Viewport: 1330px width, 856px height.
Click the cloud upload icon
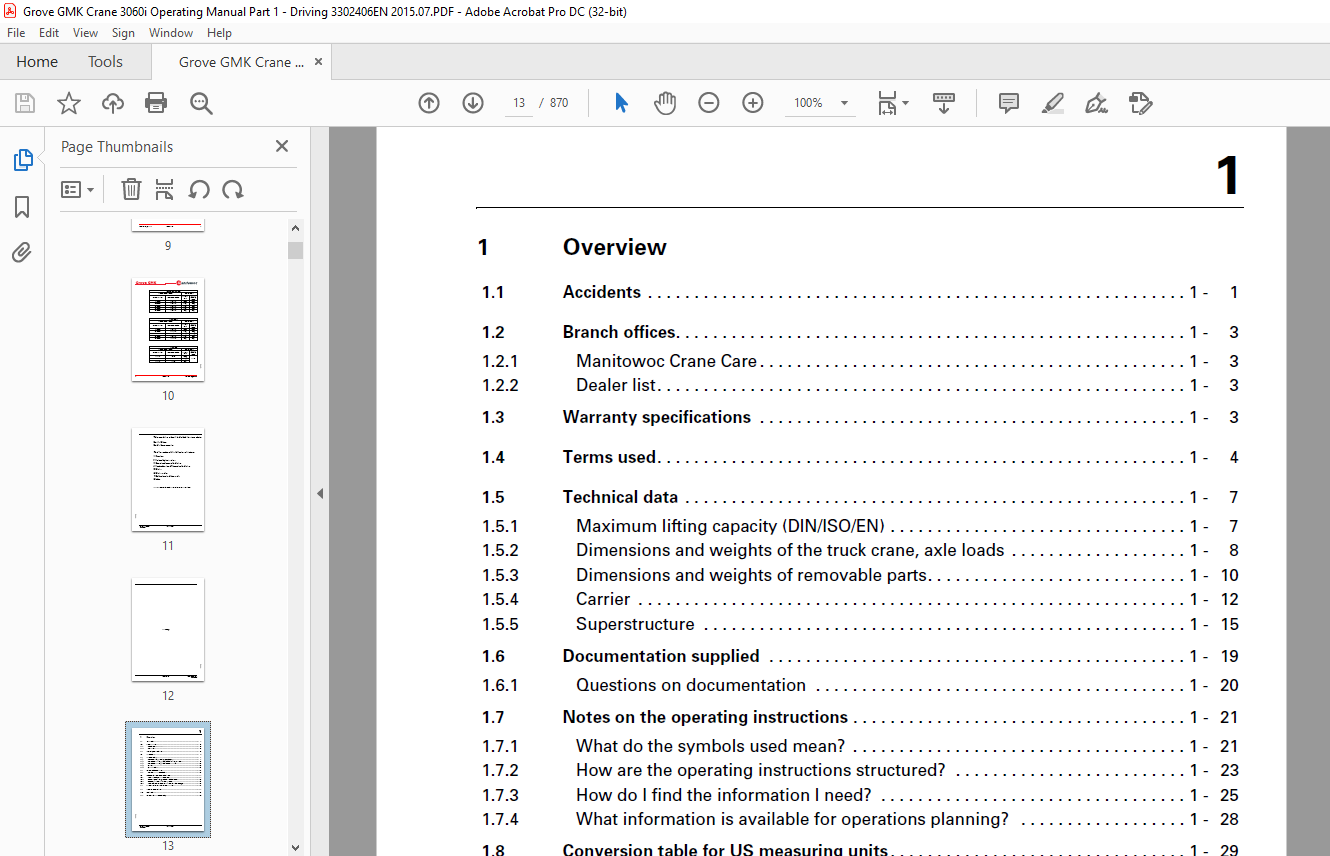click(113, 103)
